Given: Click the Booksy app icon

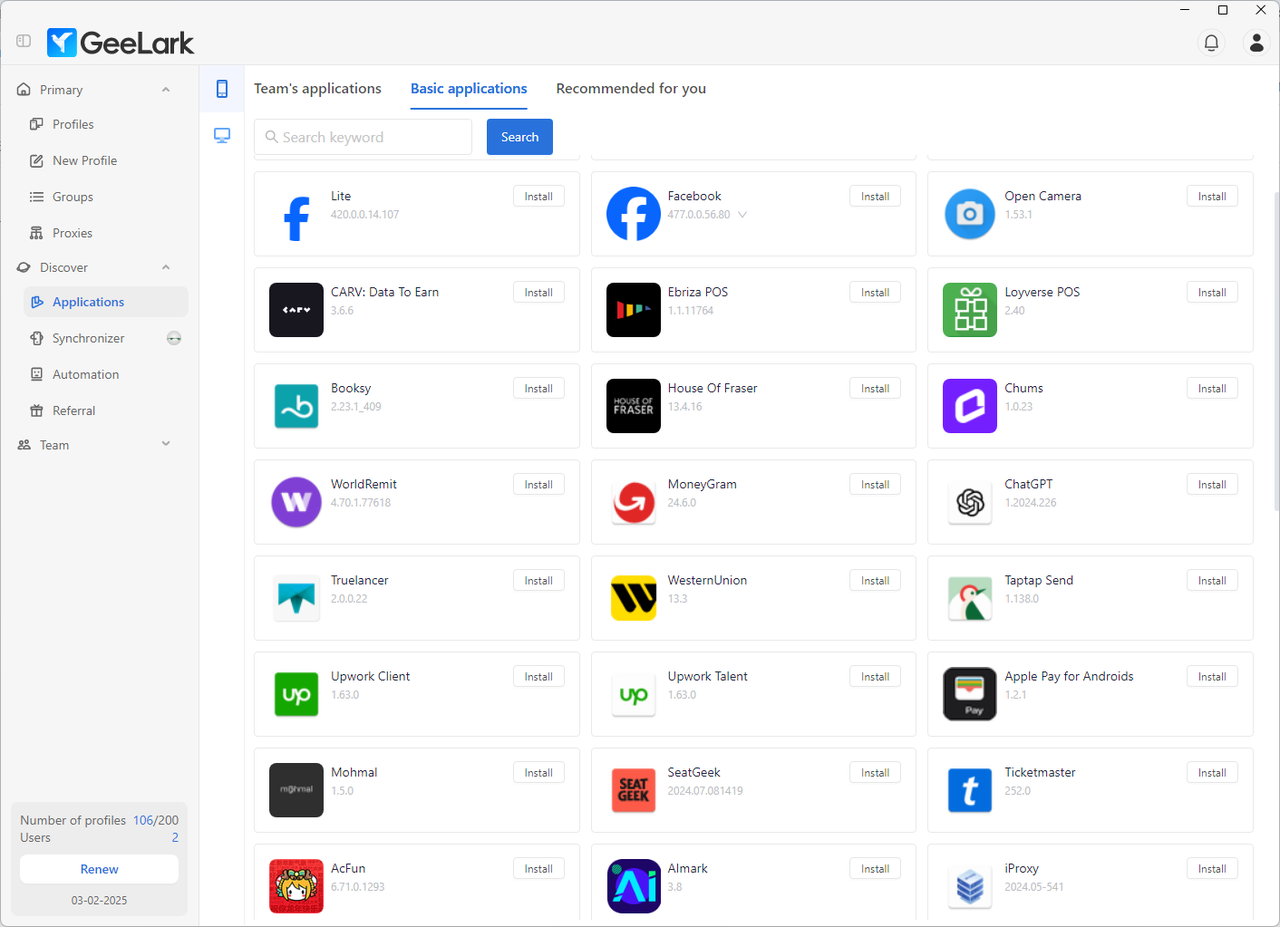Looking at the screenshot, I should (296, 406).
